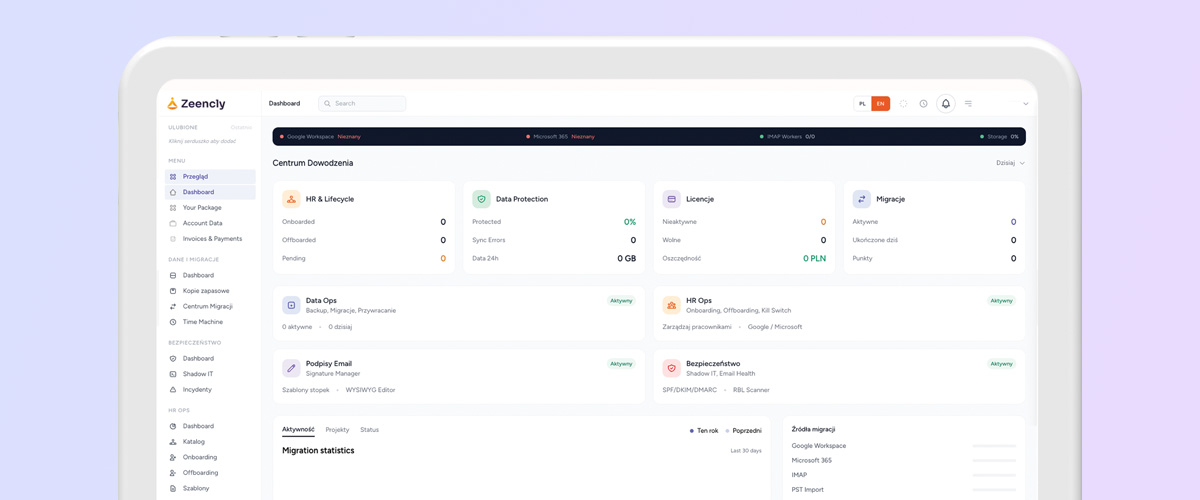
Task: Expand the Dzisiaj period dropdown
Action: tap(1010, 163)
